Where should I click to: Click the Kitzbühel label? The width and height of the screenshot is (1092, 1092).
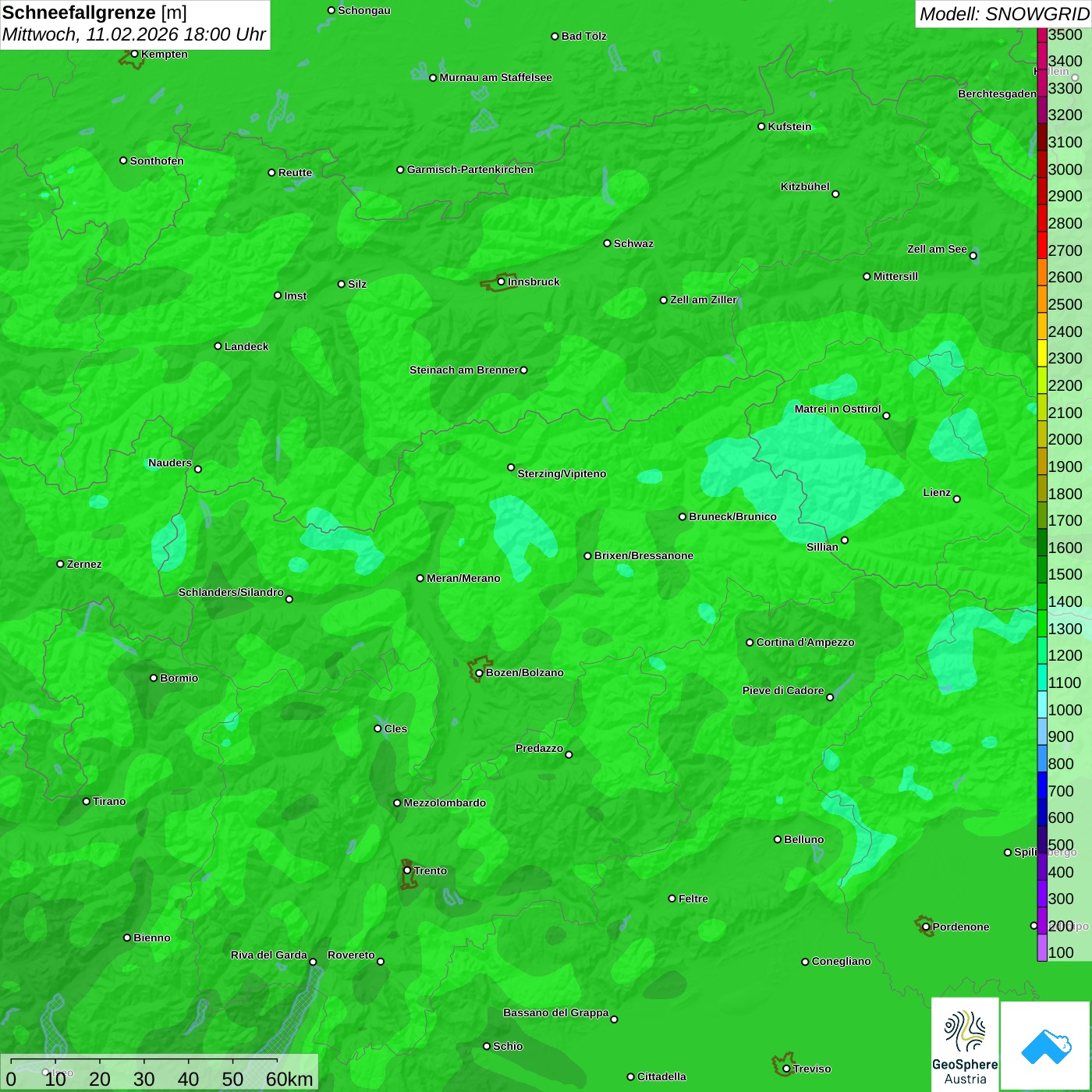coord(805,186)
